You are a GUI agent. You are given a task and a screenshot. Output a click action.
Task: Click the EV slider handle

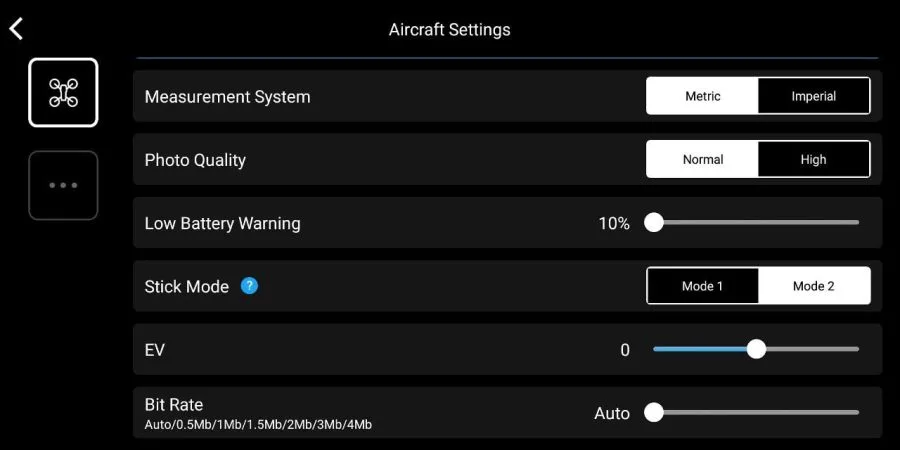[757, 349]
